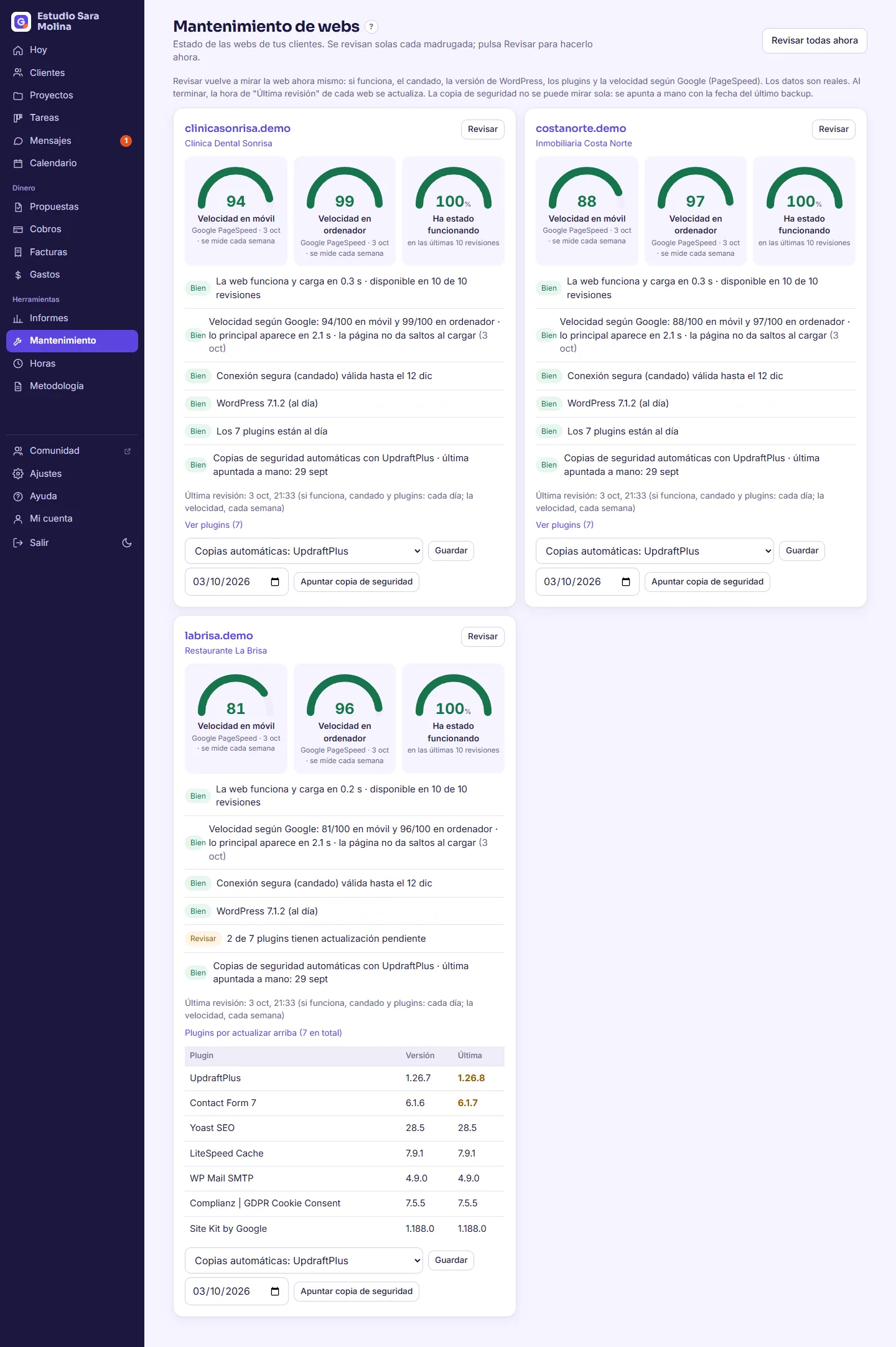Click the 94 mobile speed gauge for clinicasonrisa.demo
The height and width of the screenshot is (1347, 896).
pos(236,189)
